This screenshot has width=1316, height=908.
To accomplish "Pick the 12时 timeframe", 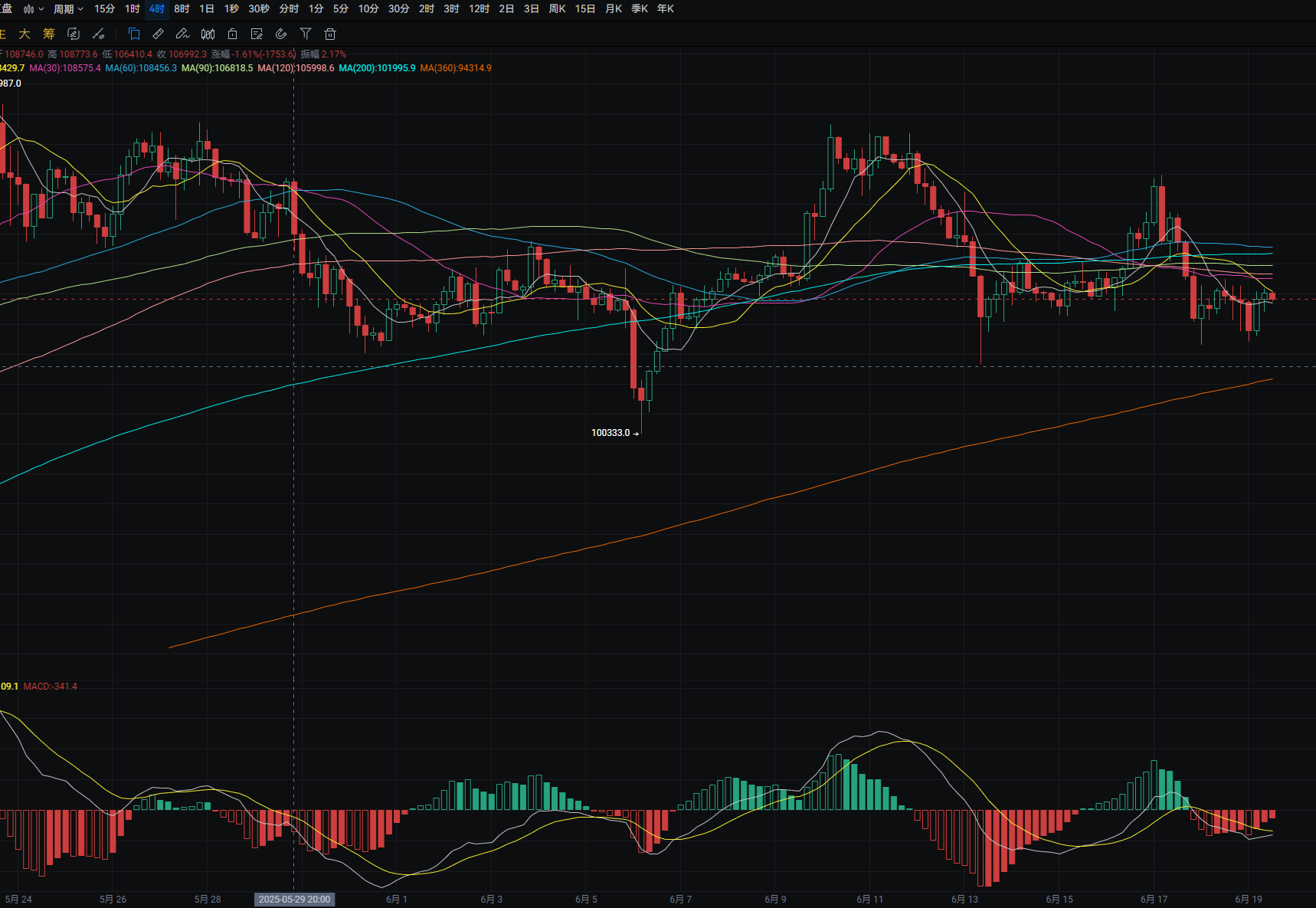I will coord(480,9).
